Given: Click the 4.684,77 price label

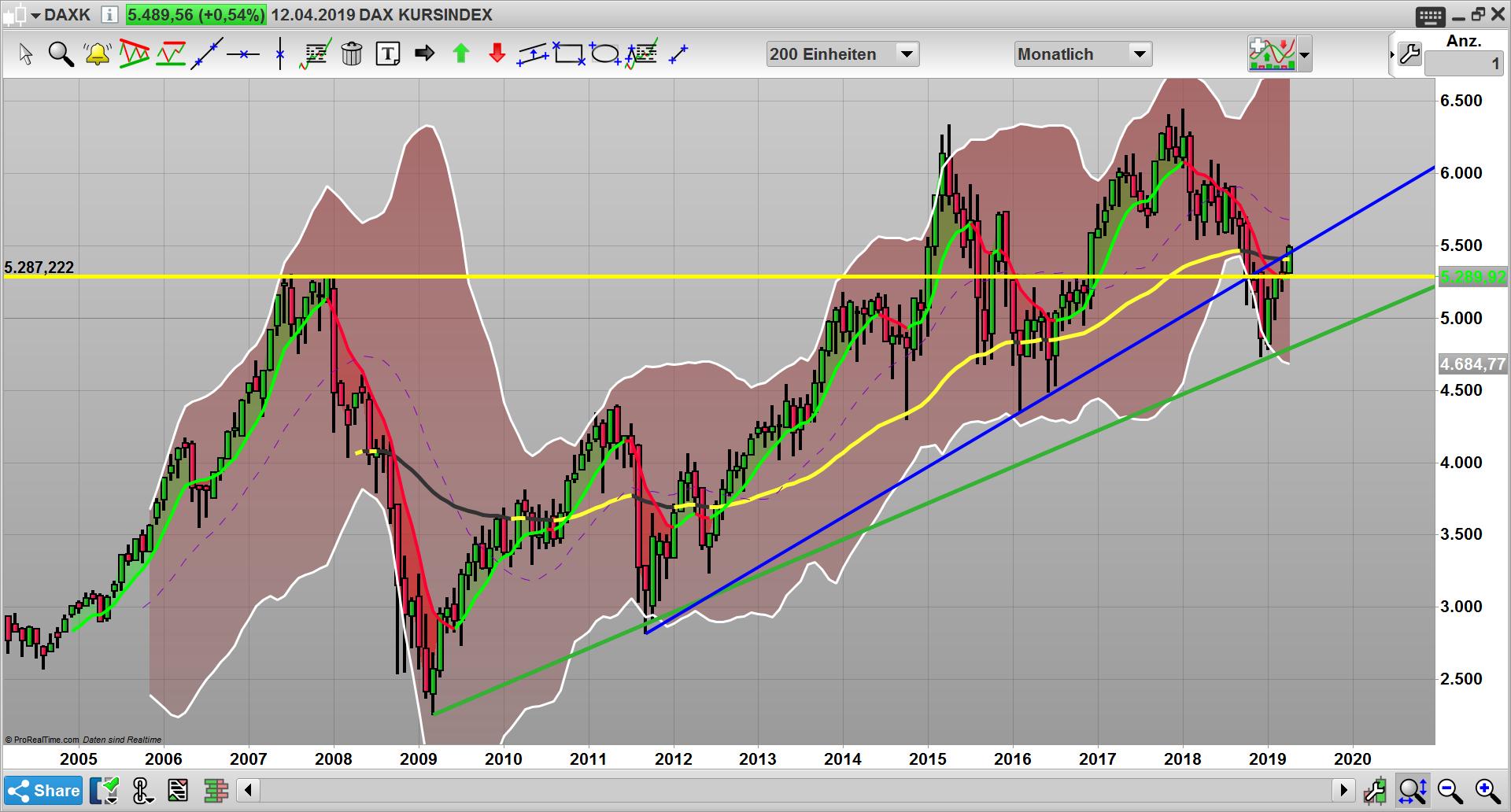Looking at the screenshot, I should tap(1472, 364).
